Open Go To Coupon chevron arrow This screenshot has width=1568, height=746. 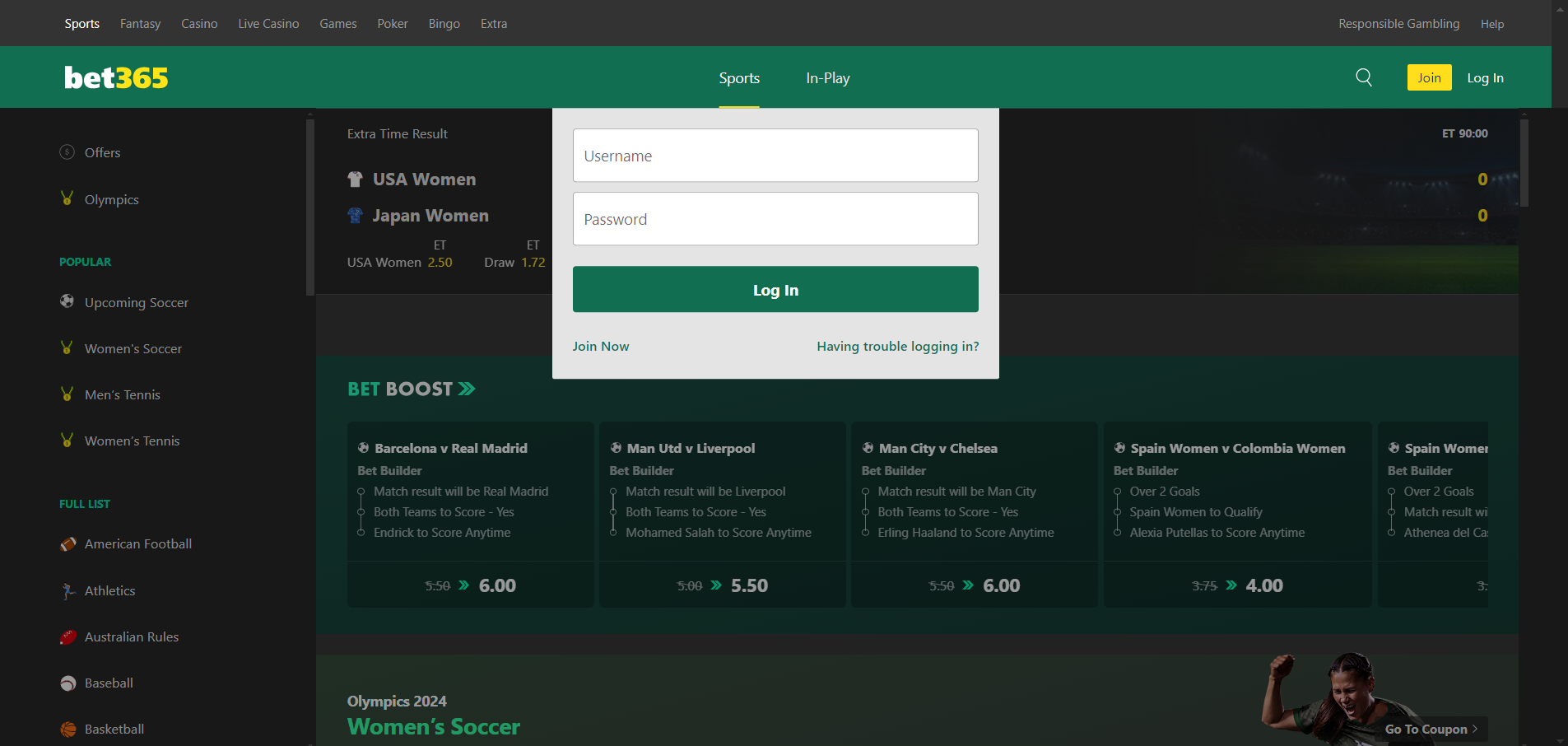click(1475, 729)
